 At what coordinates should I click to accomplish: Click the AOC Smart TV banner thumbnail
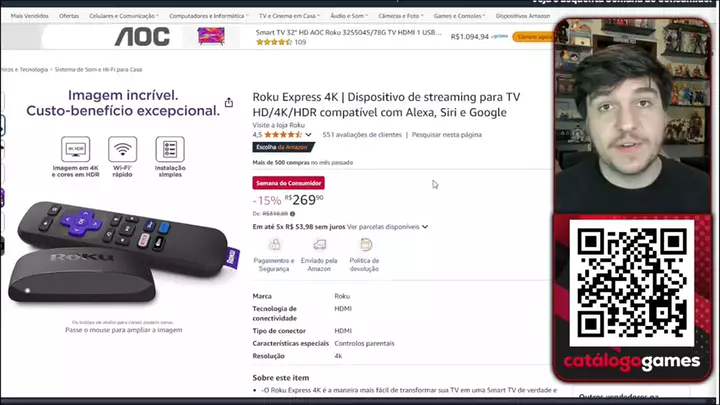tap(211, 36)
